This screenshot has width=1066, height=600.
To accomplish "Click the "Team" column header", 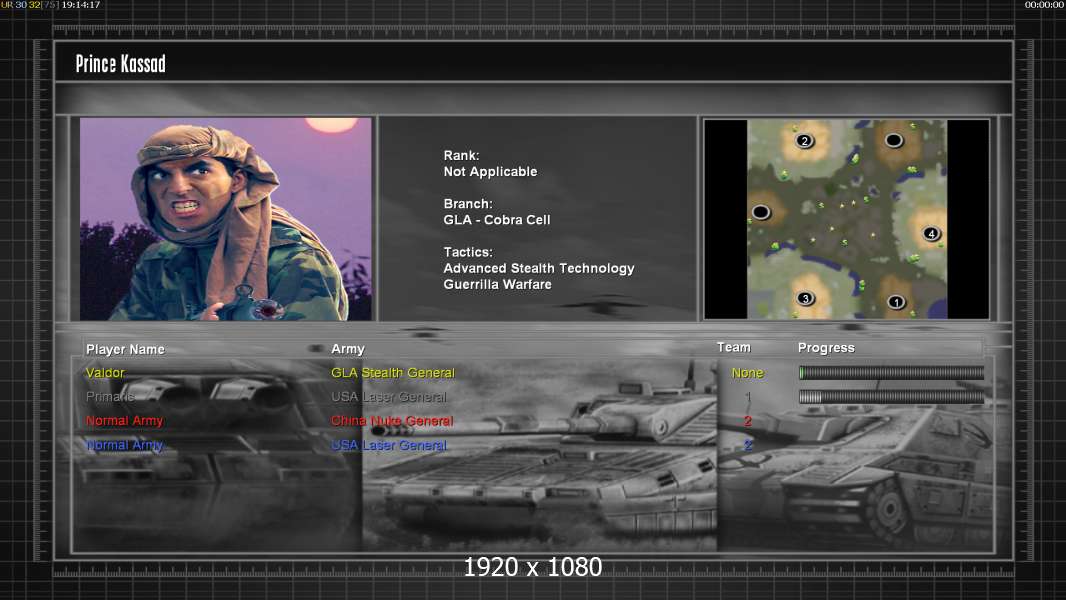I will [x=734, y=347].
